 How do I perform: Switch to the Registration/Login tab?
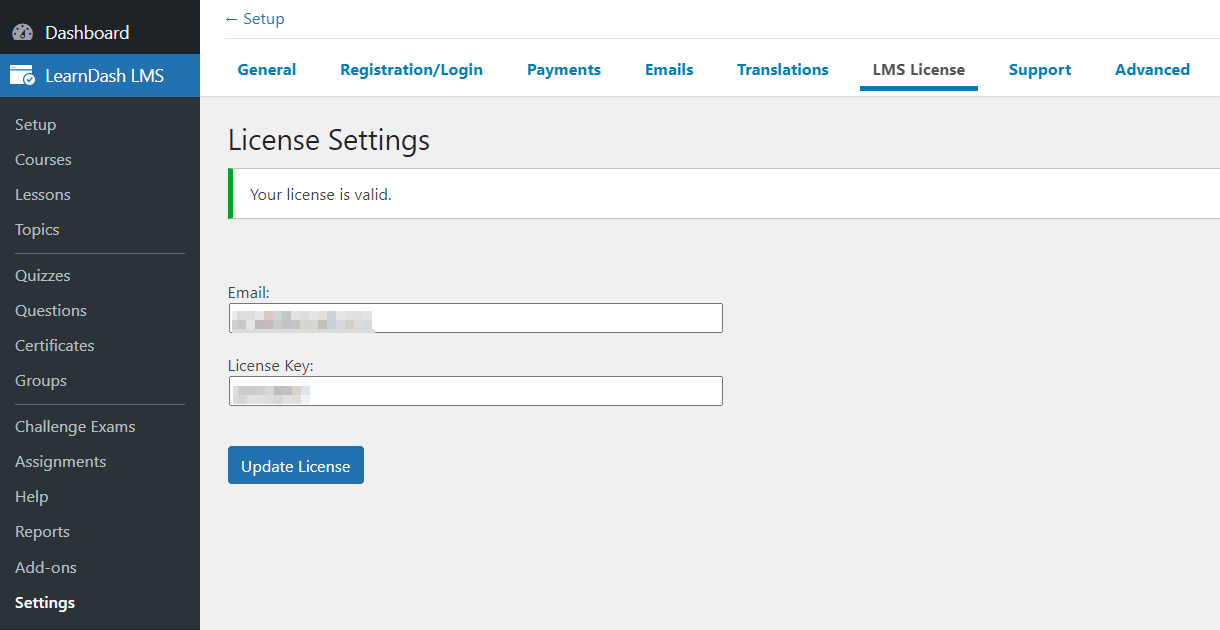[412, 70]
